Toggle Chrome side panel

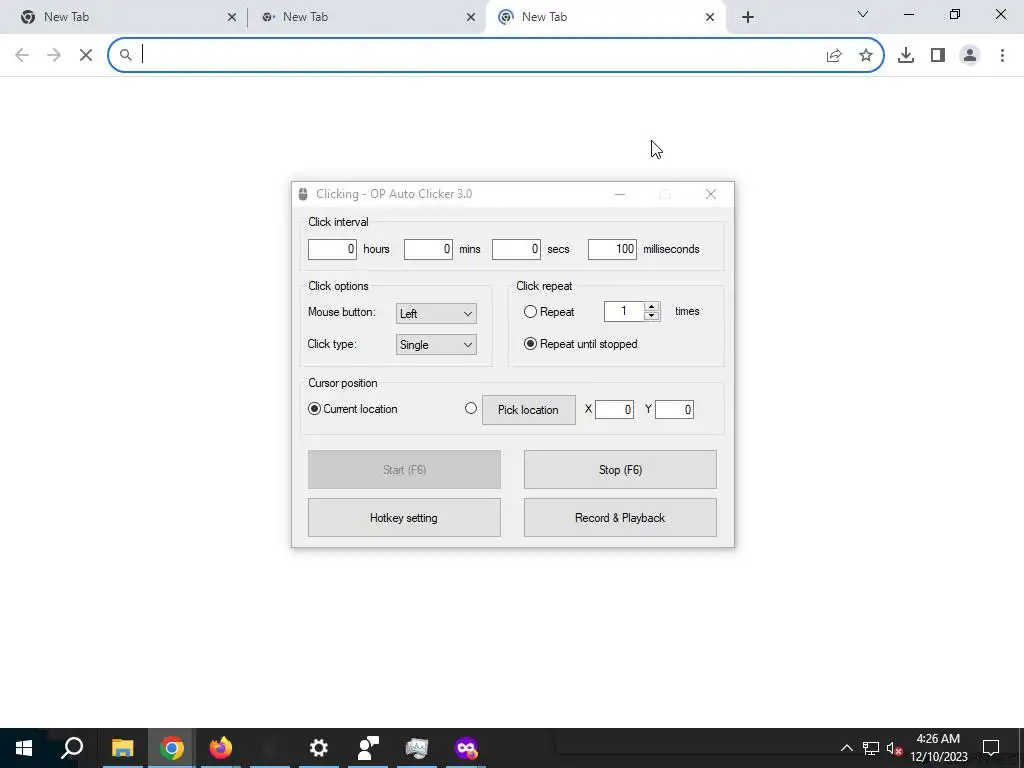pos(938,55)
